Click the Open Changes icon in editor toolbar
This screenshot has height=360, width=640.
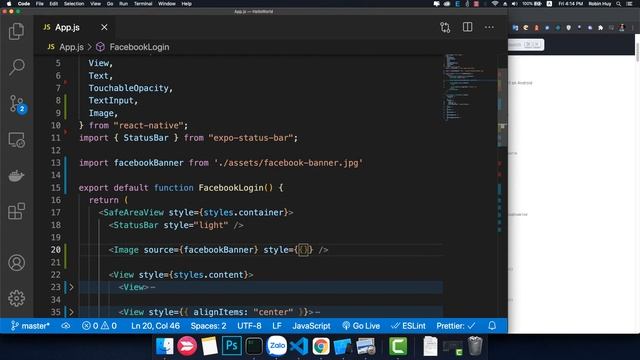[x=445, y=27]
